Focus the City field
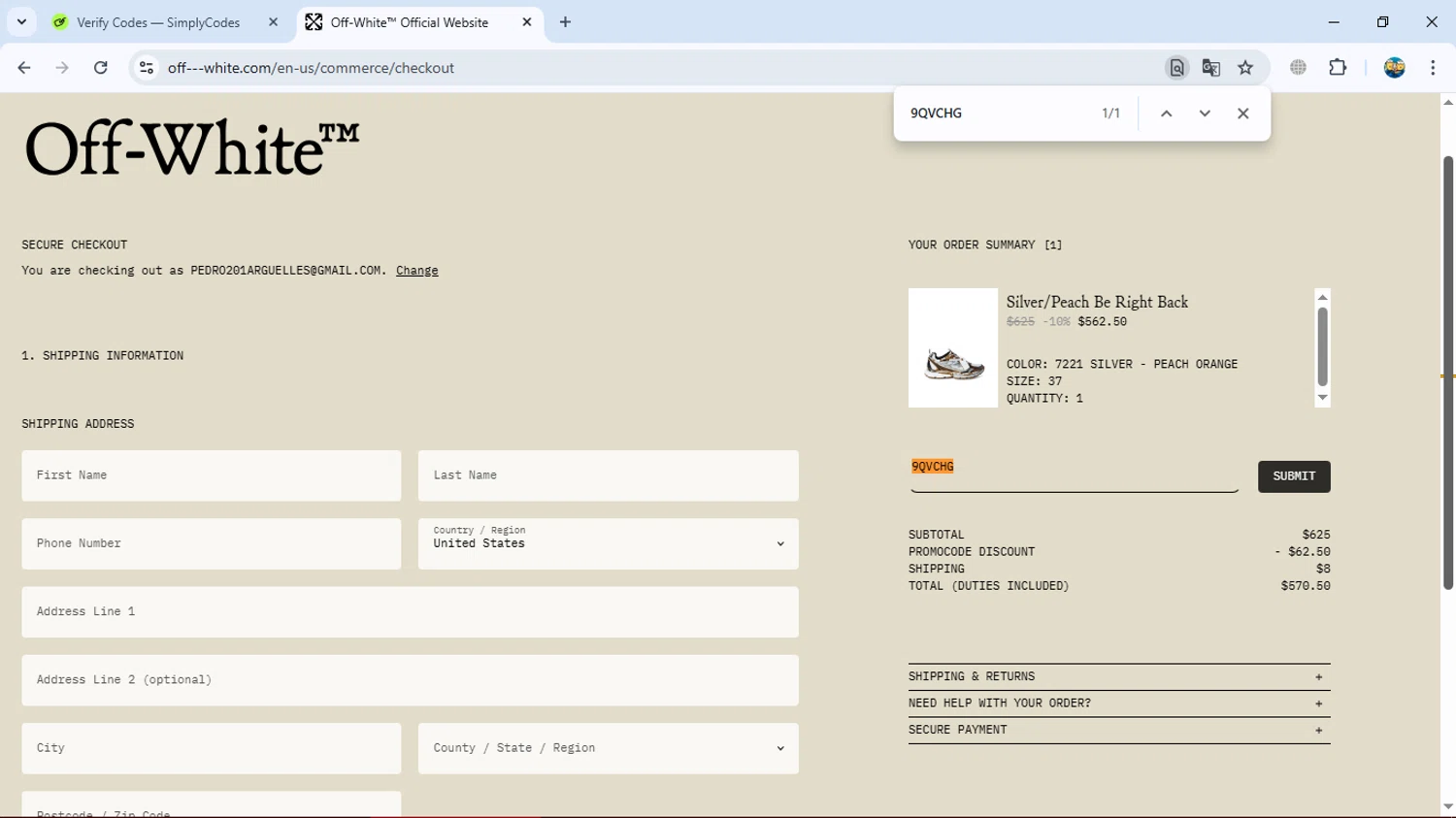This screenshot has width=1456, height=818. 212,748
